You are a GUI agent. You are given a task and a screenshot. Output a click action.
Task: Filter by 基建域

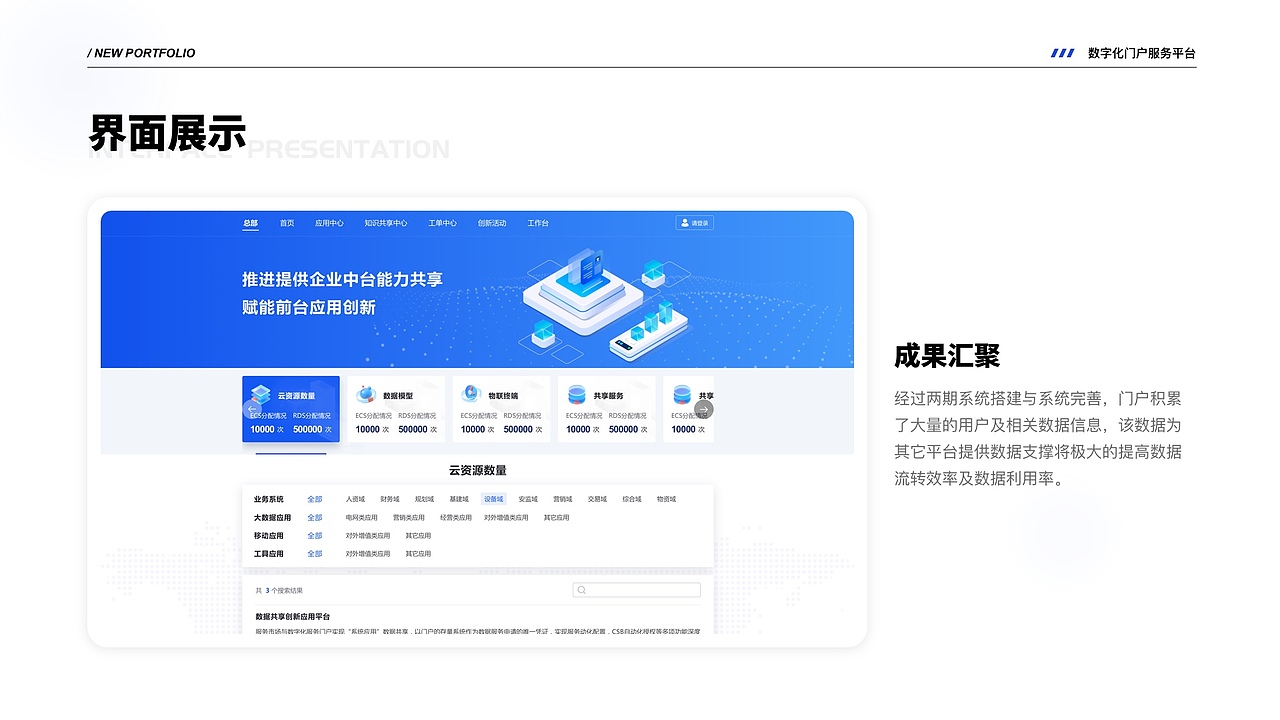click(x=459, y=499)
